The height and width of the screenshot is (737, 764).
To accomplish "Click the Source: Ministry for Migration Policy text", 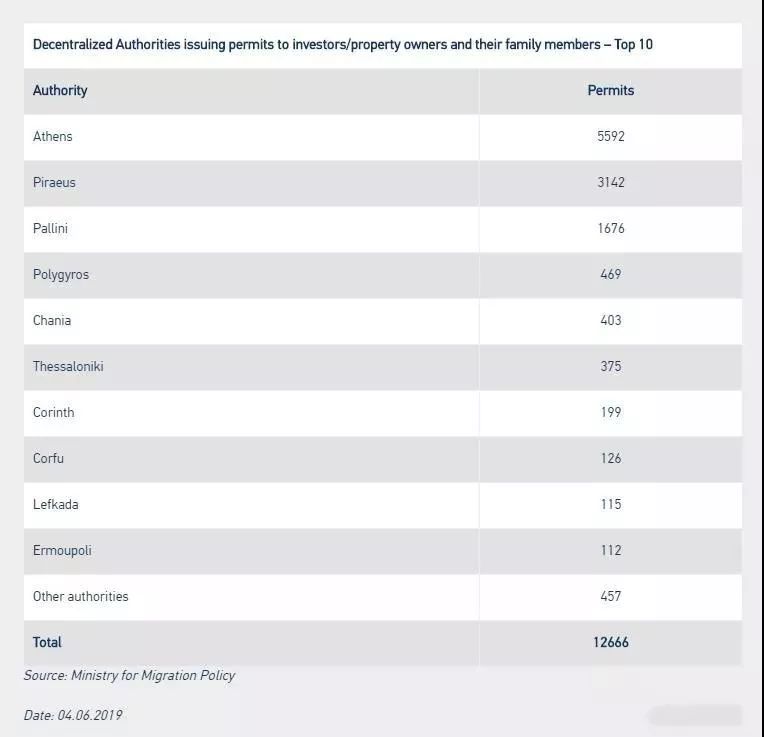I will tap(129, 676).
